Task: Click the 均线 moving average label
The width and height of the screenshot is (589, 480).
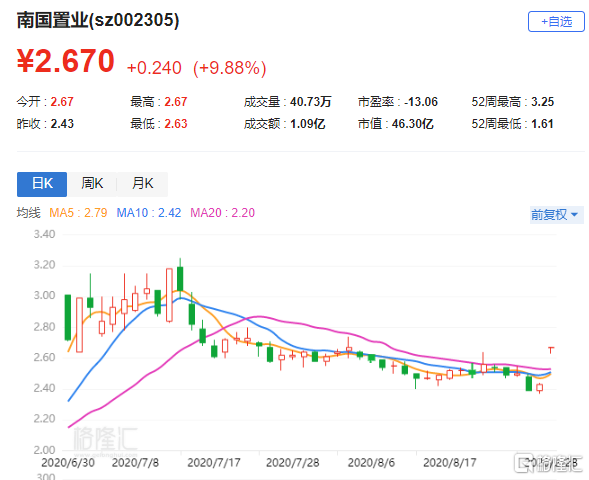Action: (x=29, y=213)
